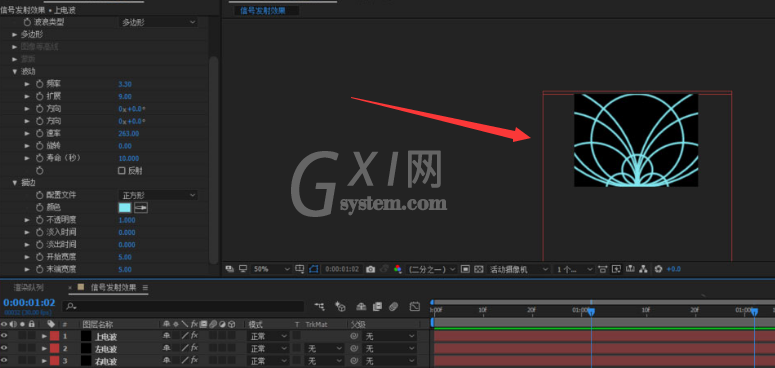Viewport: 775px width, 368px height.
Task: Open the (二分之一) resolution dropdown
Action: [432, 269]
